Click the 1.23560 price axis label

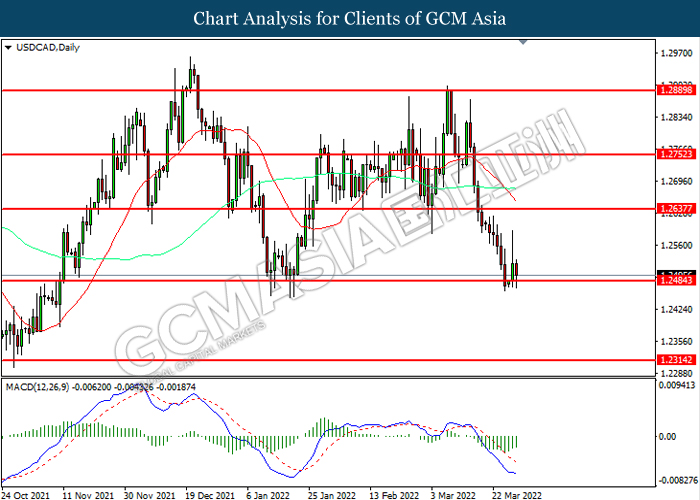676,341
